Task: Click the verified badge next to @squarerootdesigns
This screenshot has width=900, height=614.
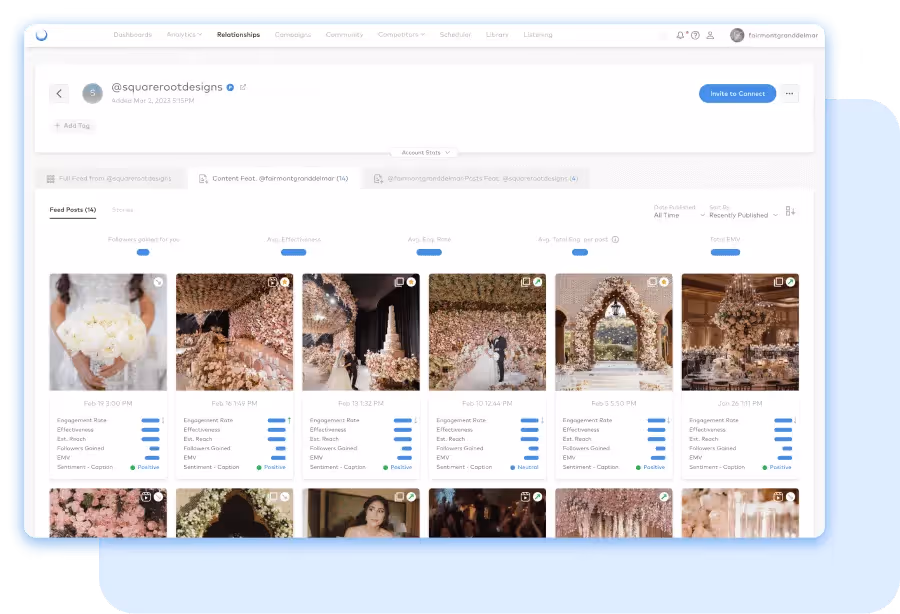Action: point(230,88)
